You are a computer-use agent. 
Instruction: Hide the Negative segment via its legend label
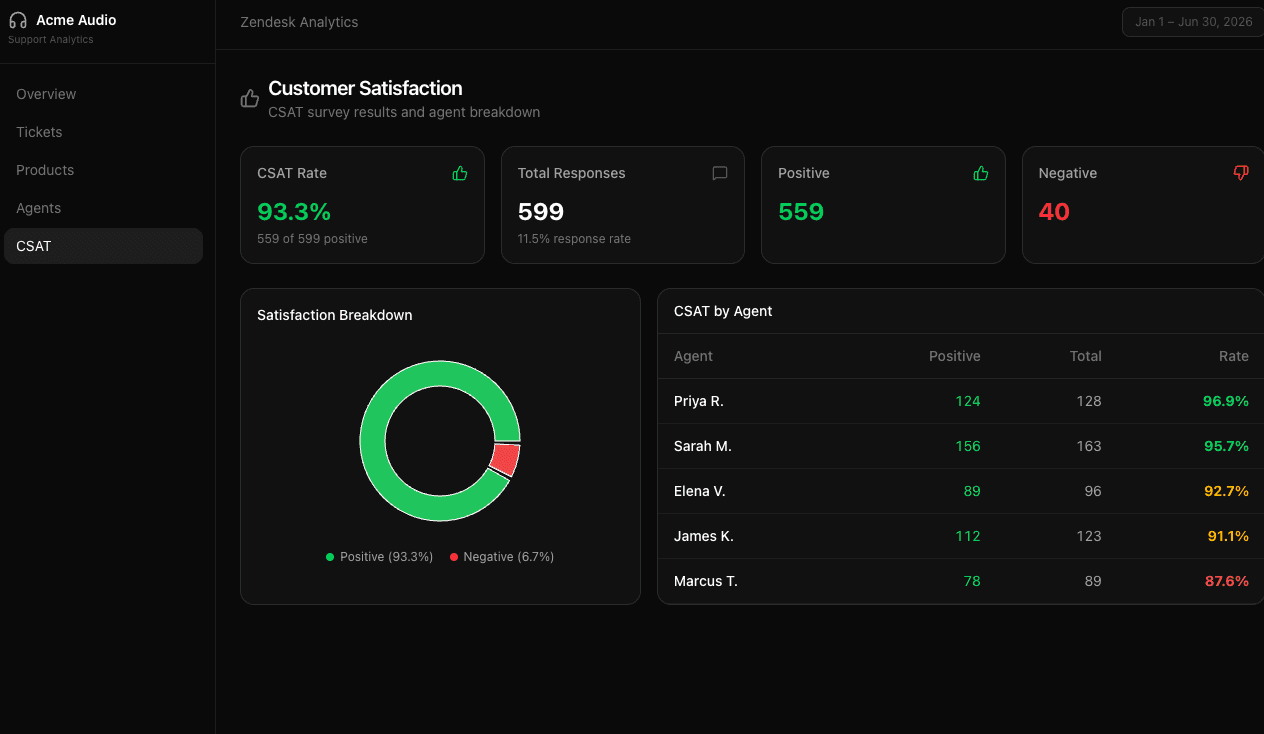[510, 556]
